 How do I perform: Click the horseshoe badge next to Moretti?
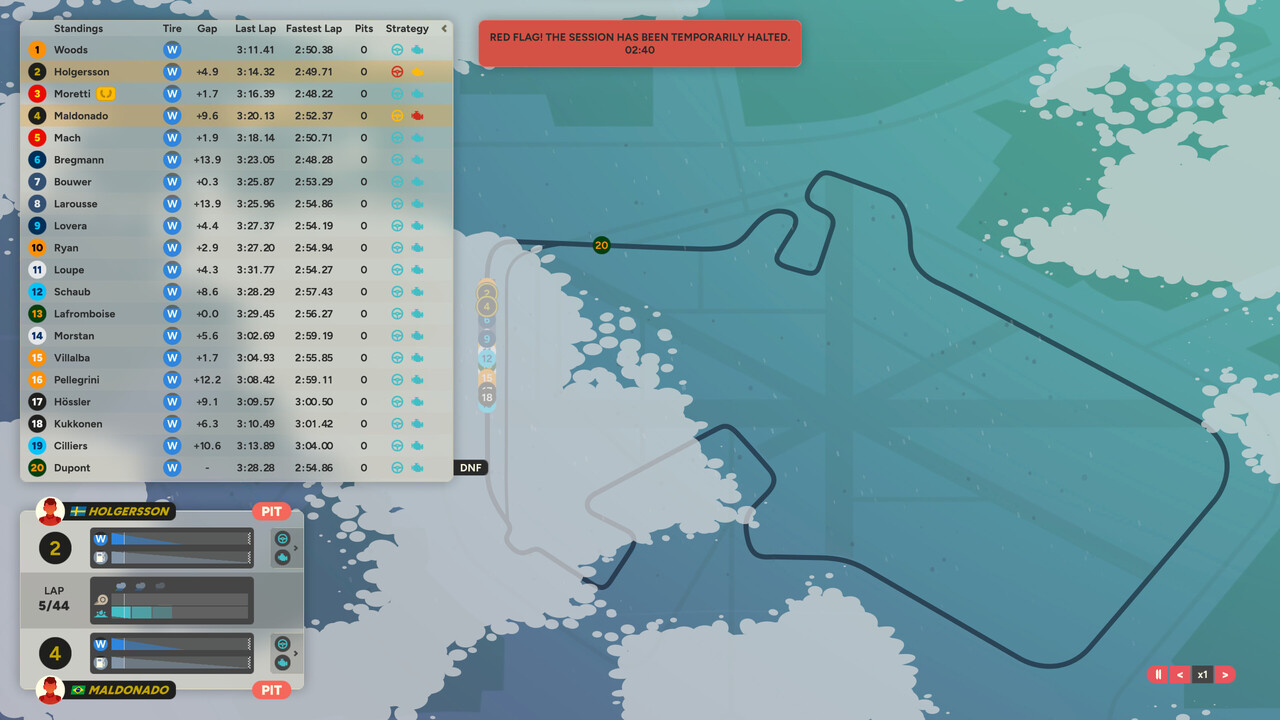click(105, 94)
